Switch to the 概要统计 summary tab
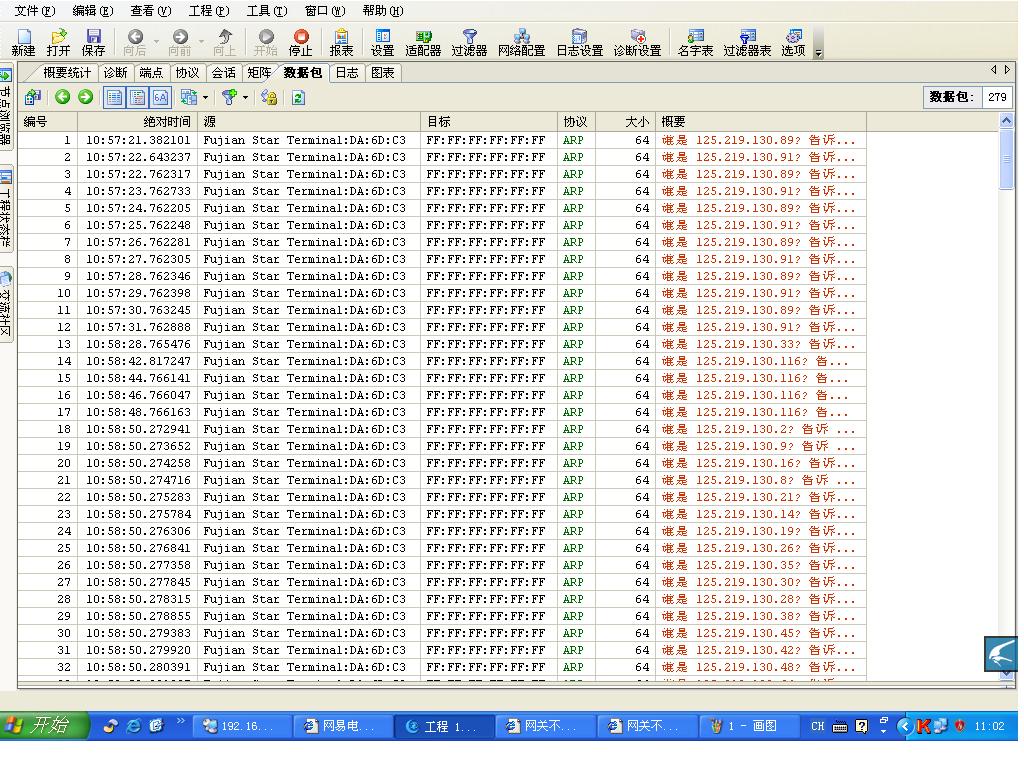 coord(66,72)
